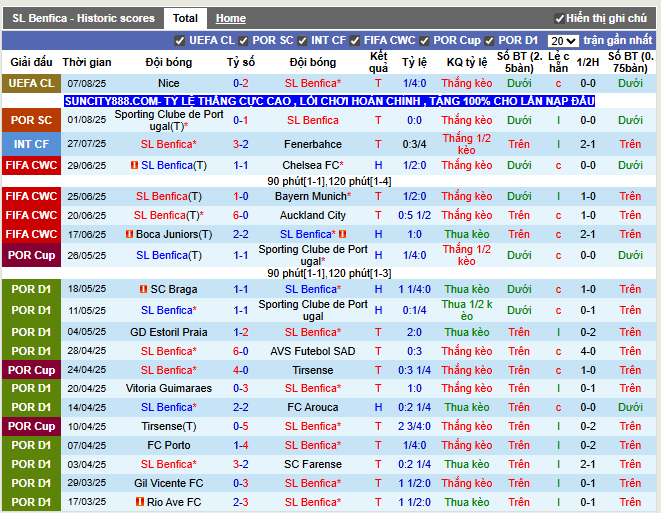The width and height of the screenshot is (661, 513).
Task: Open SC Farense team link
Action: click(313, 464)
